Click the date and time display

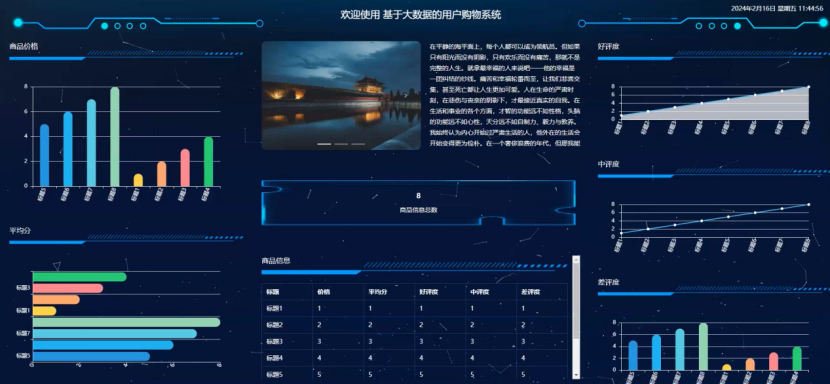click(777, 8)
